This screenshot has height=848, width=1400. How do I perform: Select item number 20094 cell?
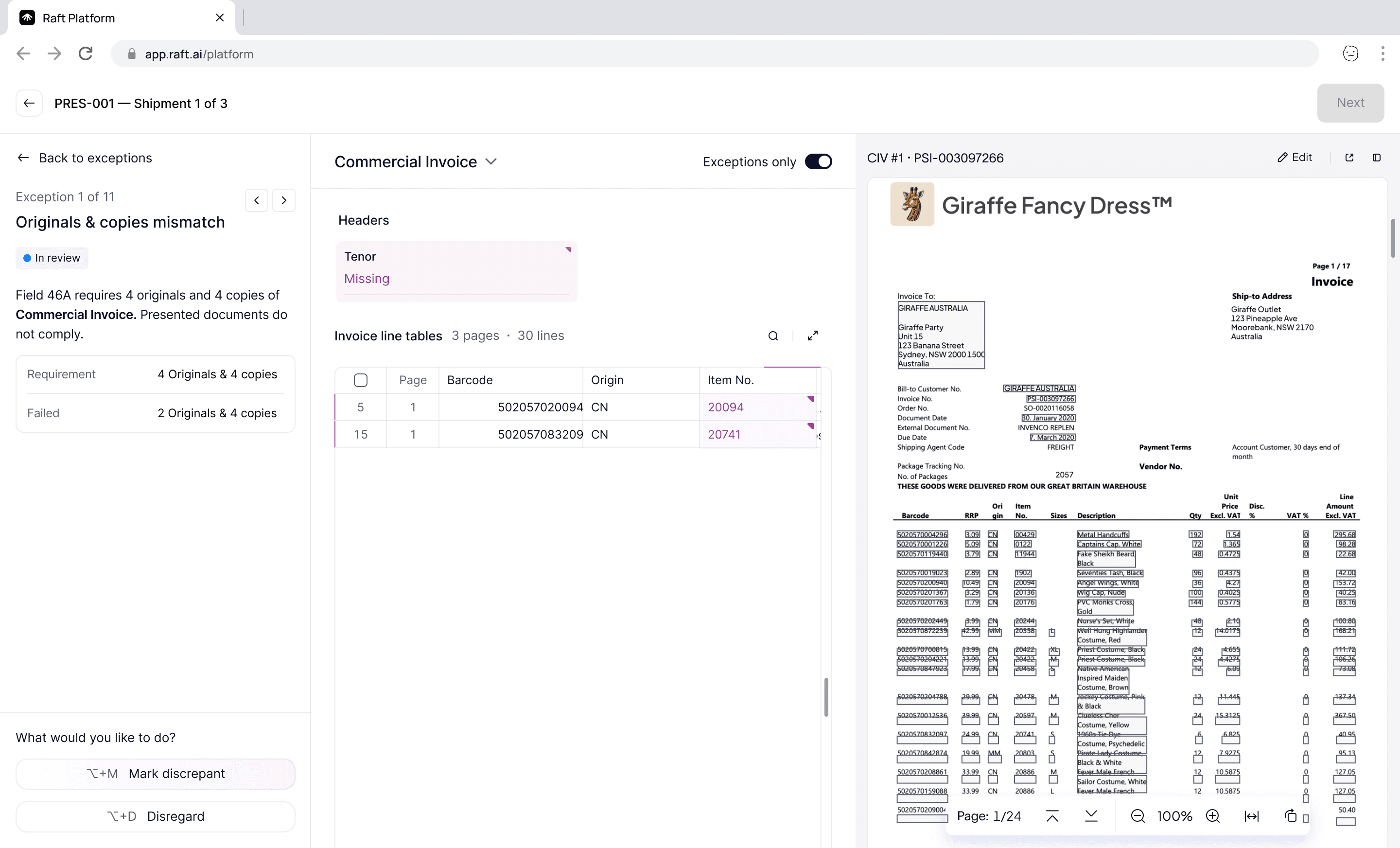pos(758,407)
